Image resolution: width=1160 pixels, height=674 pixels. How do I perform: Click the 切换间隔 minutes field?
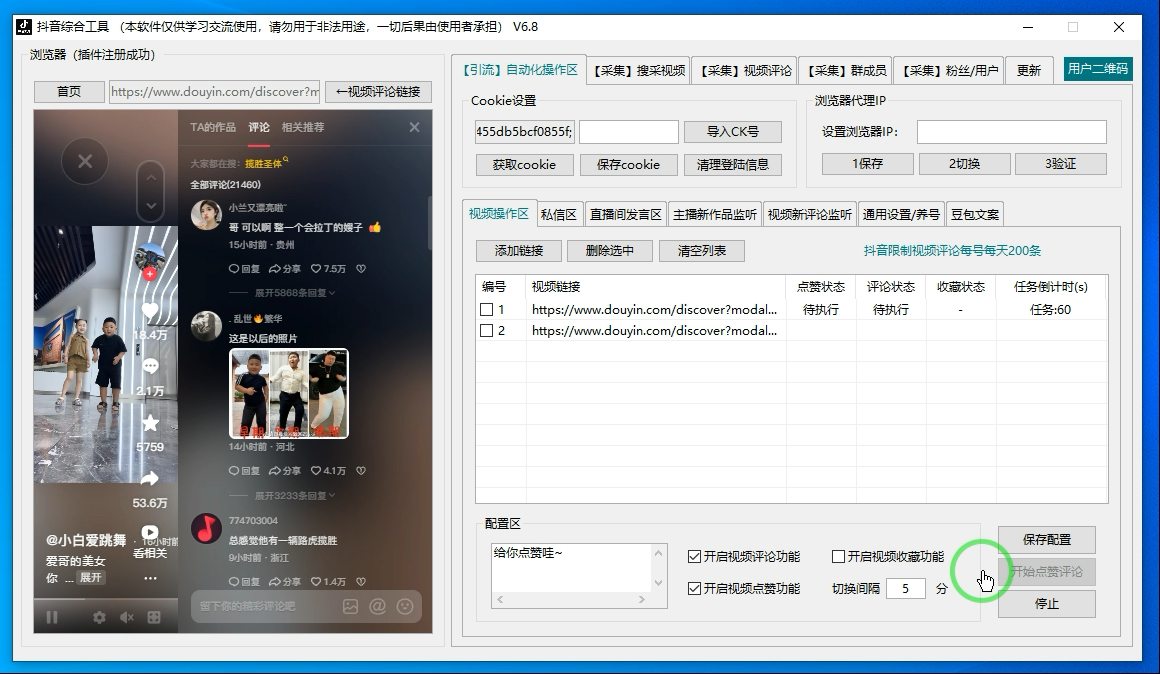pyautogui.click(x=906, y=588)
